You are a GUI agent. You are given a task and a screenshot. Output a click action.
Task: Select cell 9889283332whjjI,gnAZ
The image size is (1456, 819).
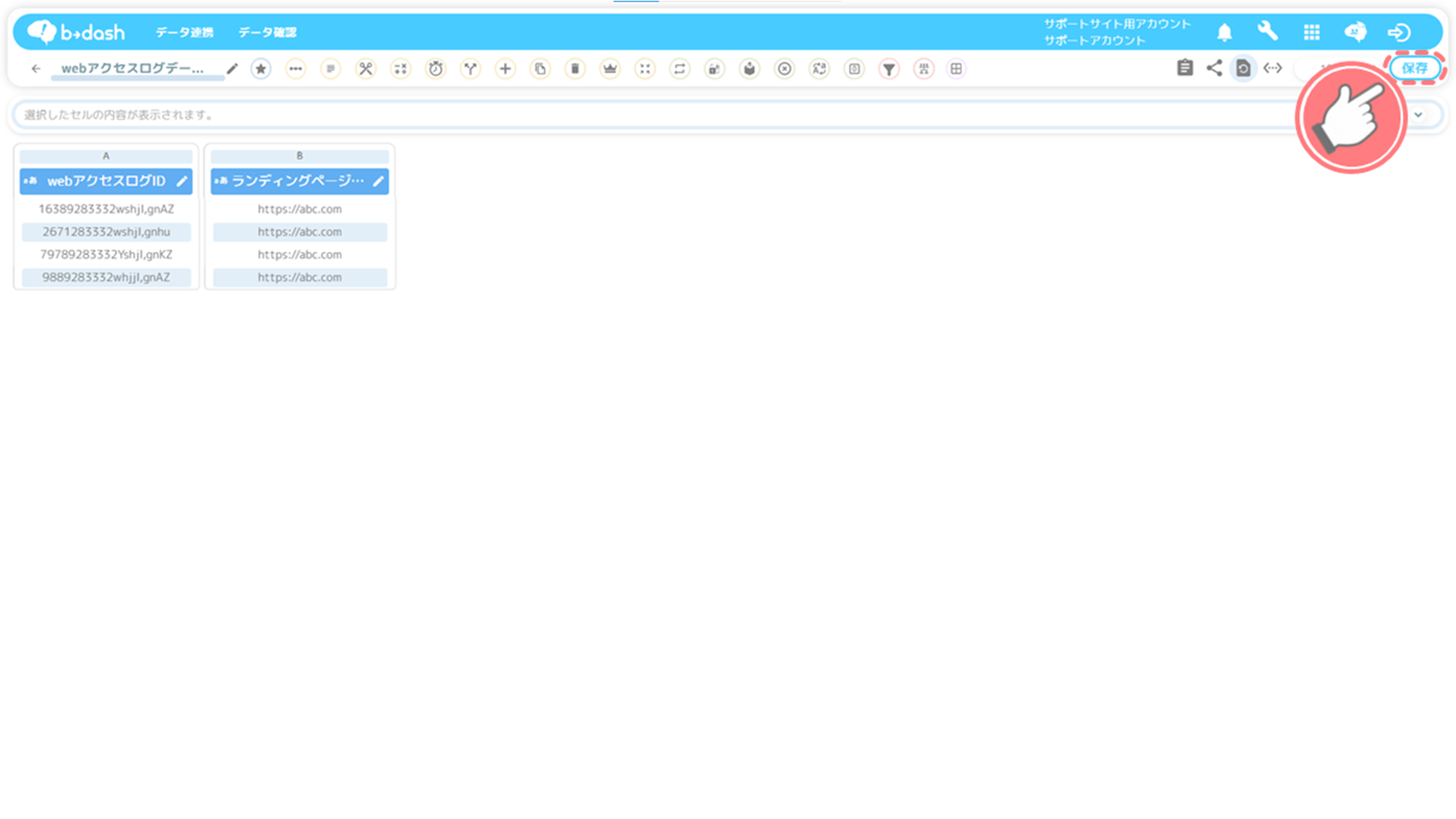pyautogui.click(x=106, y=277)
